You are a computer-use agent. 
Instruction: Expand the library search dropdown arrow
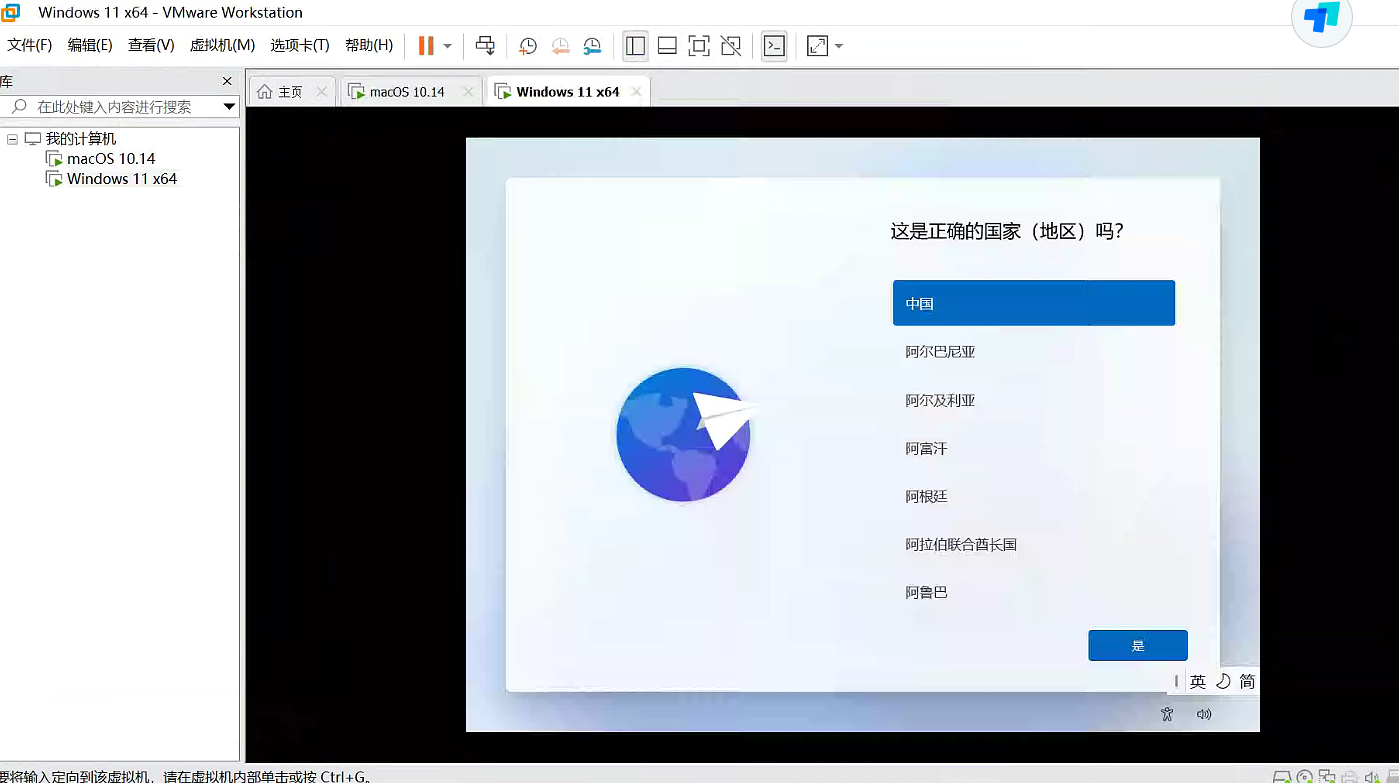229,107
